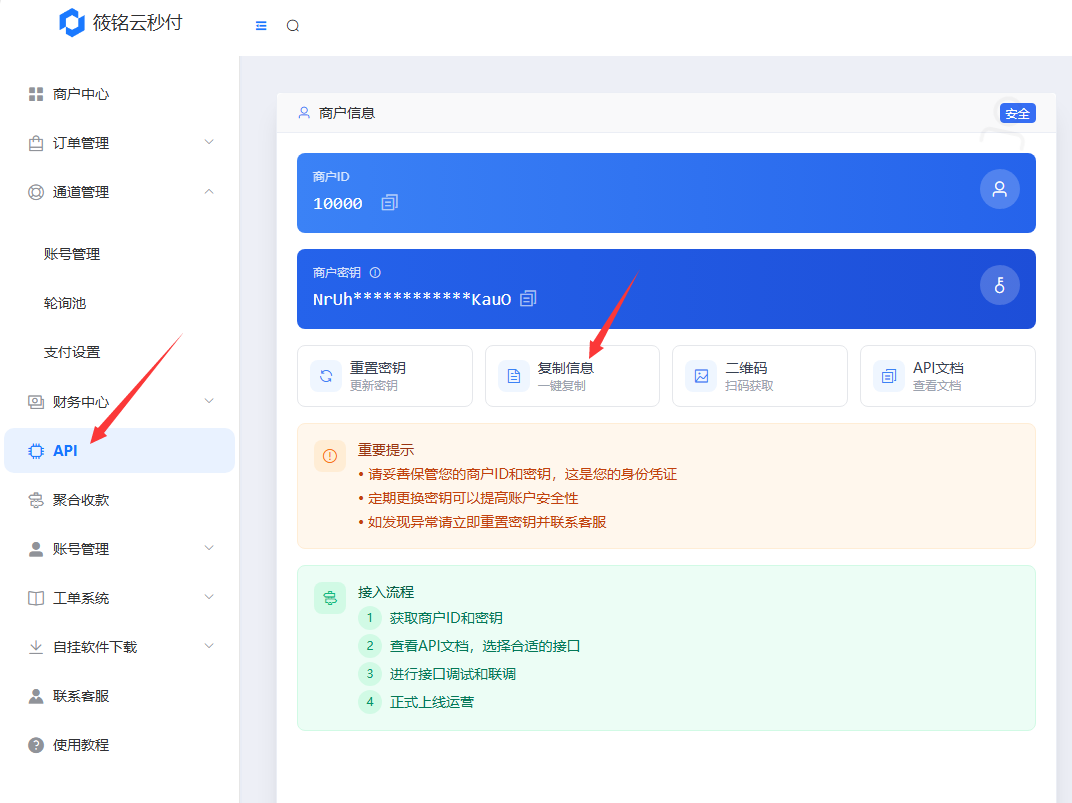The height and width of the screenshot is (803, 1072).
Task: Click the round user avatar icon in 商户ID card
Action: click(x=1000, y=189)
